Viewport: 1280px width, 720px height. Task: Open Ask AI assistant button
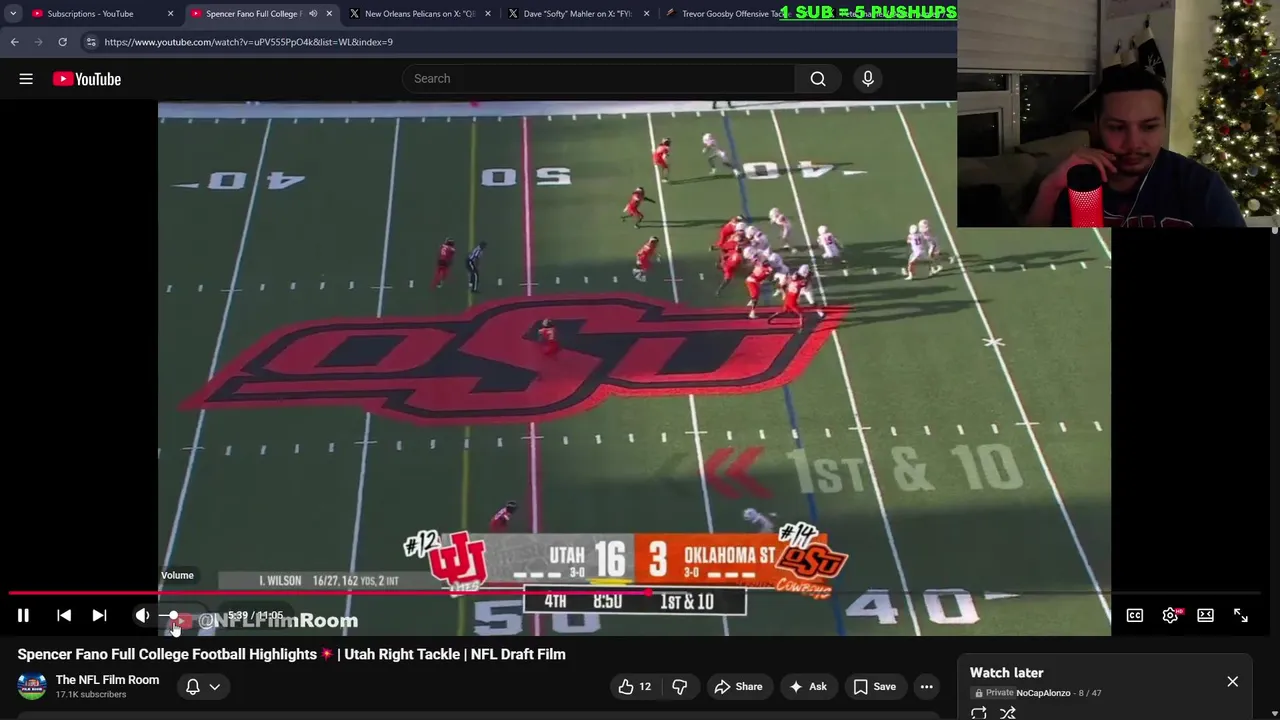(x=808, y=687)
